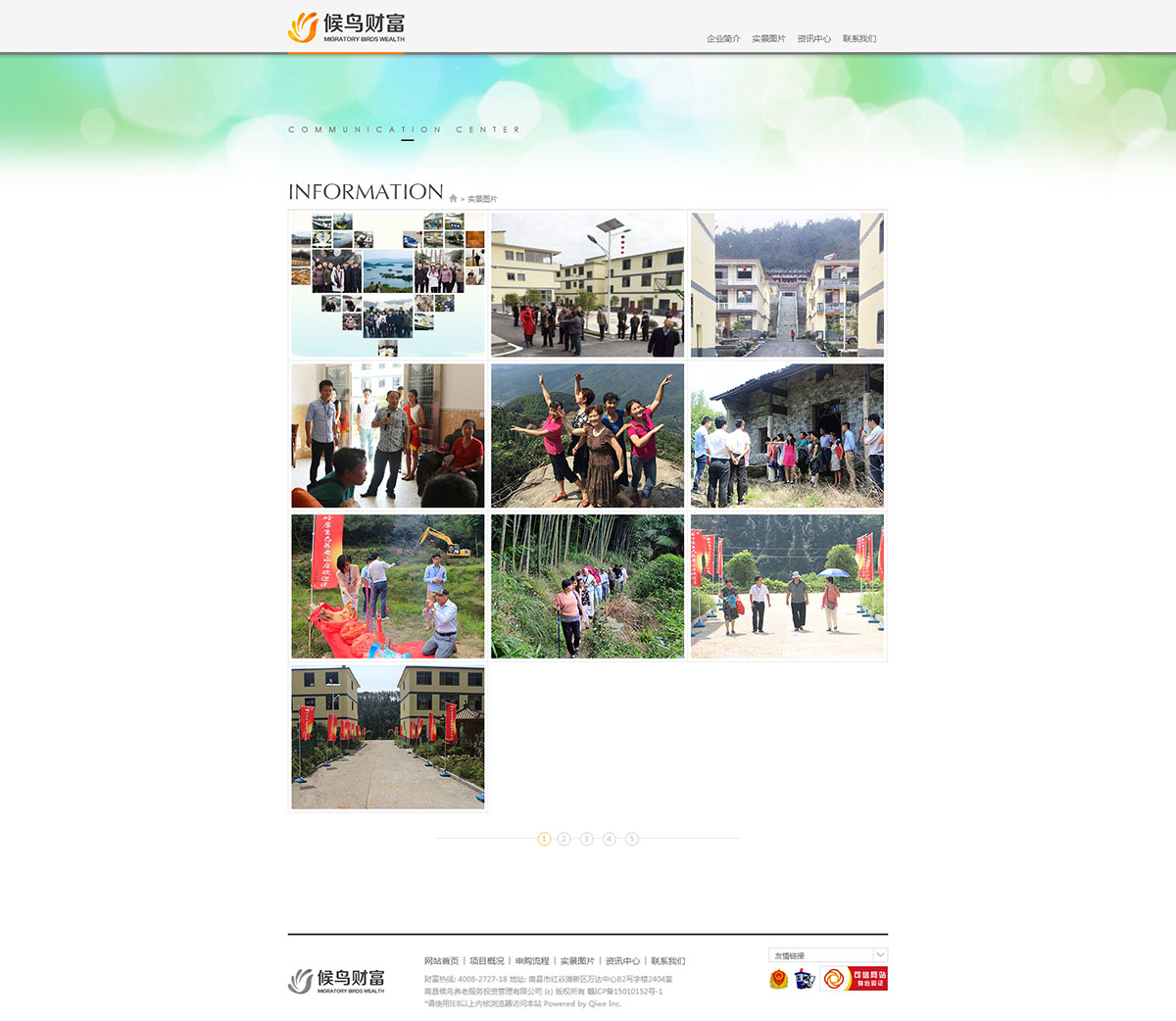The height and width of the screenshot is (1021, 1176).
Task: Click the breadcrumb home icon
Action: (x=453, y=199)
